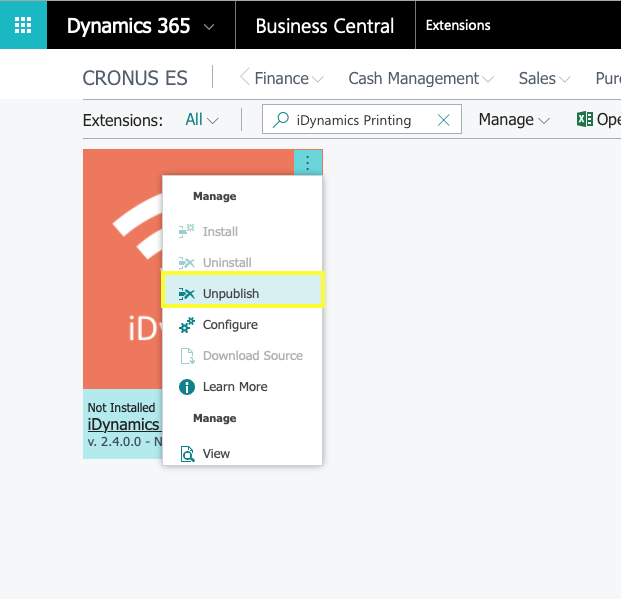Click the three-dot tile menu button
The height and width of the screenshot is (599, 621).
click(308, 162)
